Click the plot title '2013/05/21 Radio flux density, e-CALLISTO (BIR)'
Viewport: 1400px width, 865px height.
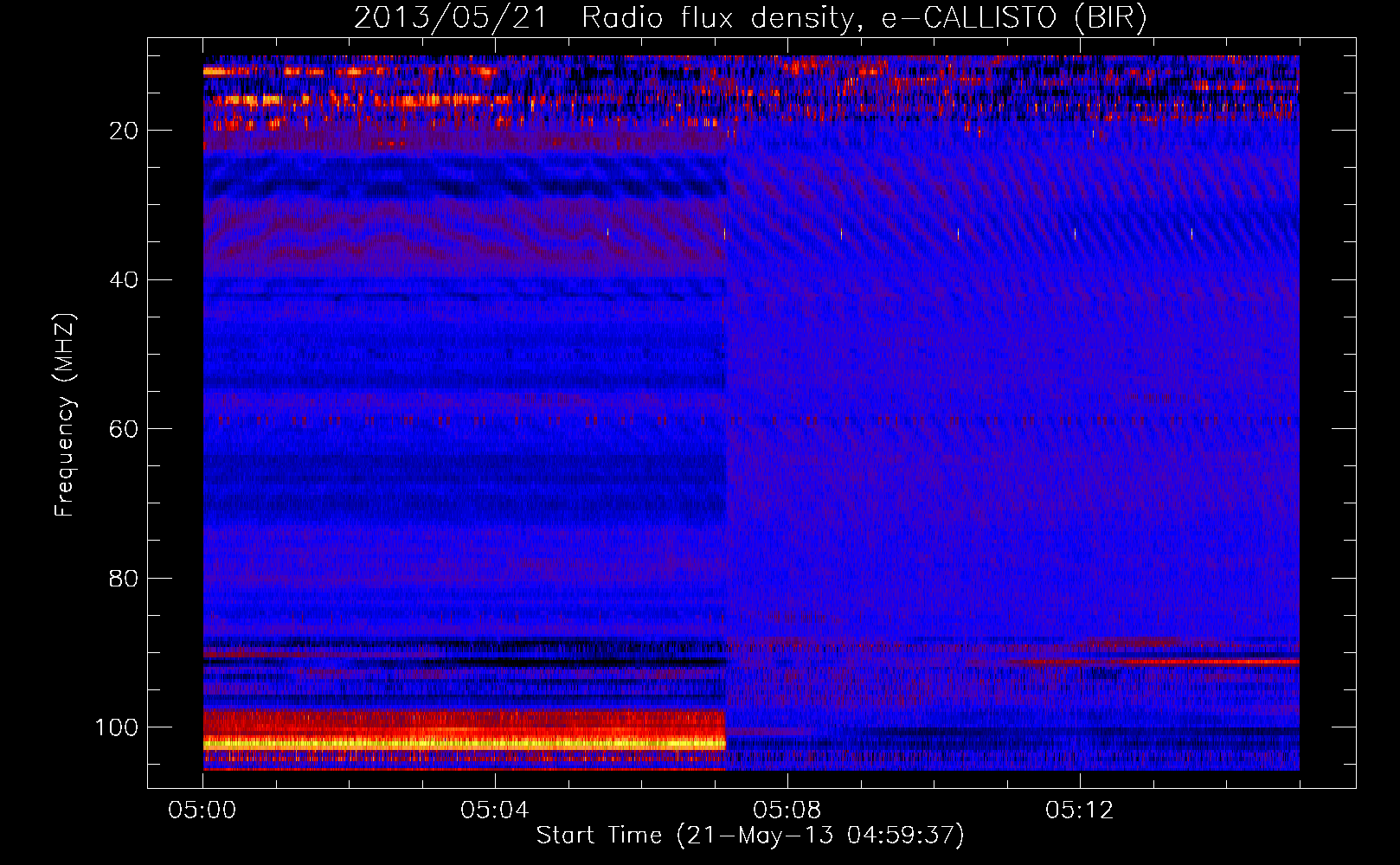coord(750,18)
